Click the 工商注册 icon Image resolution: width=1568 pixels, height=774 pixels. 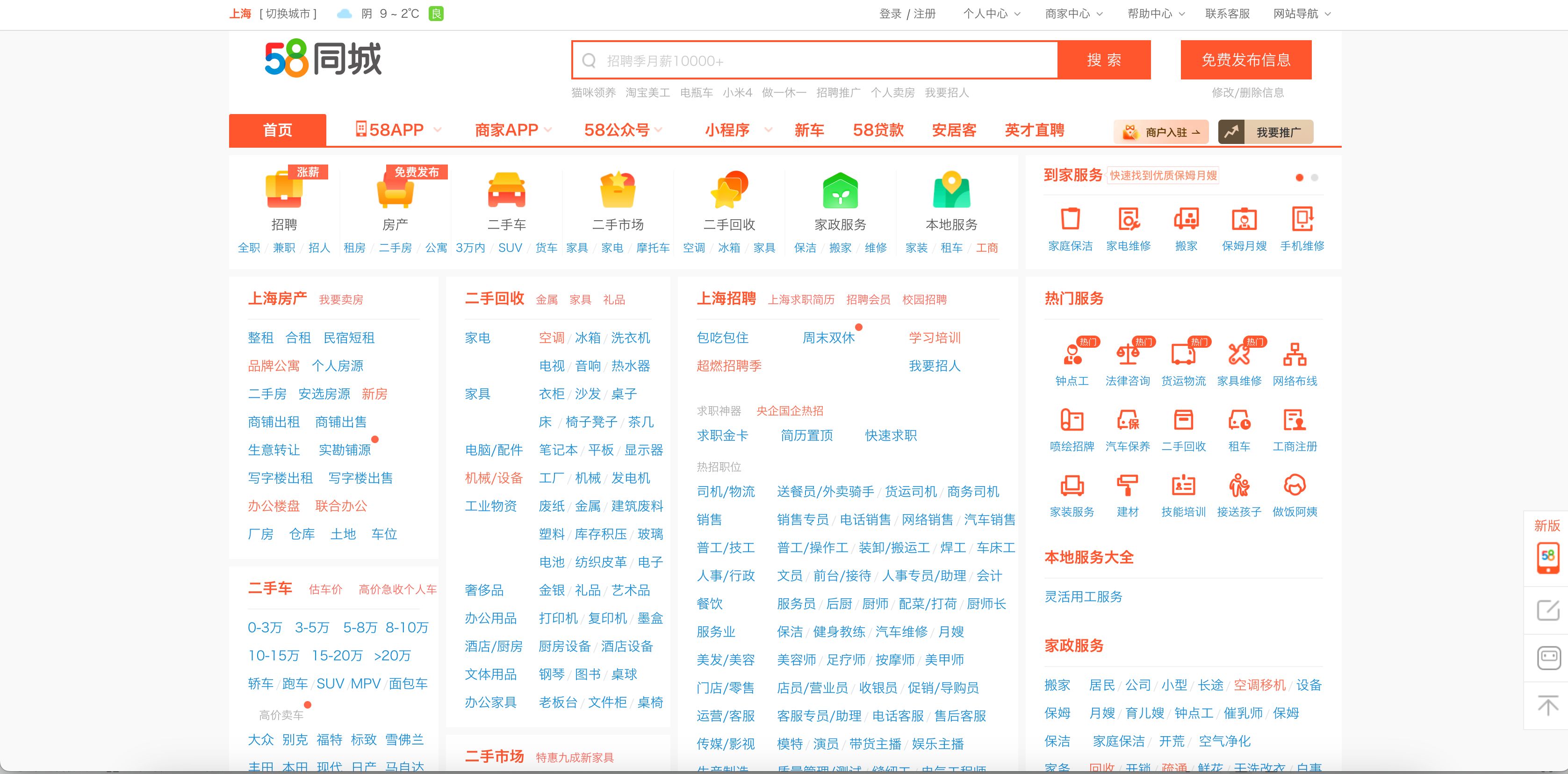(x=1295, y=419)
